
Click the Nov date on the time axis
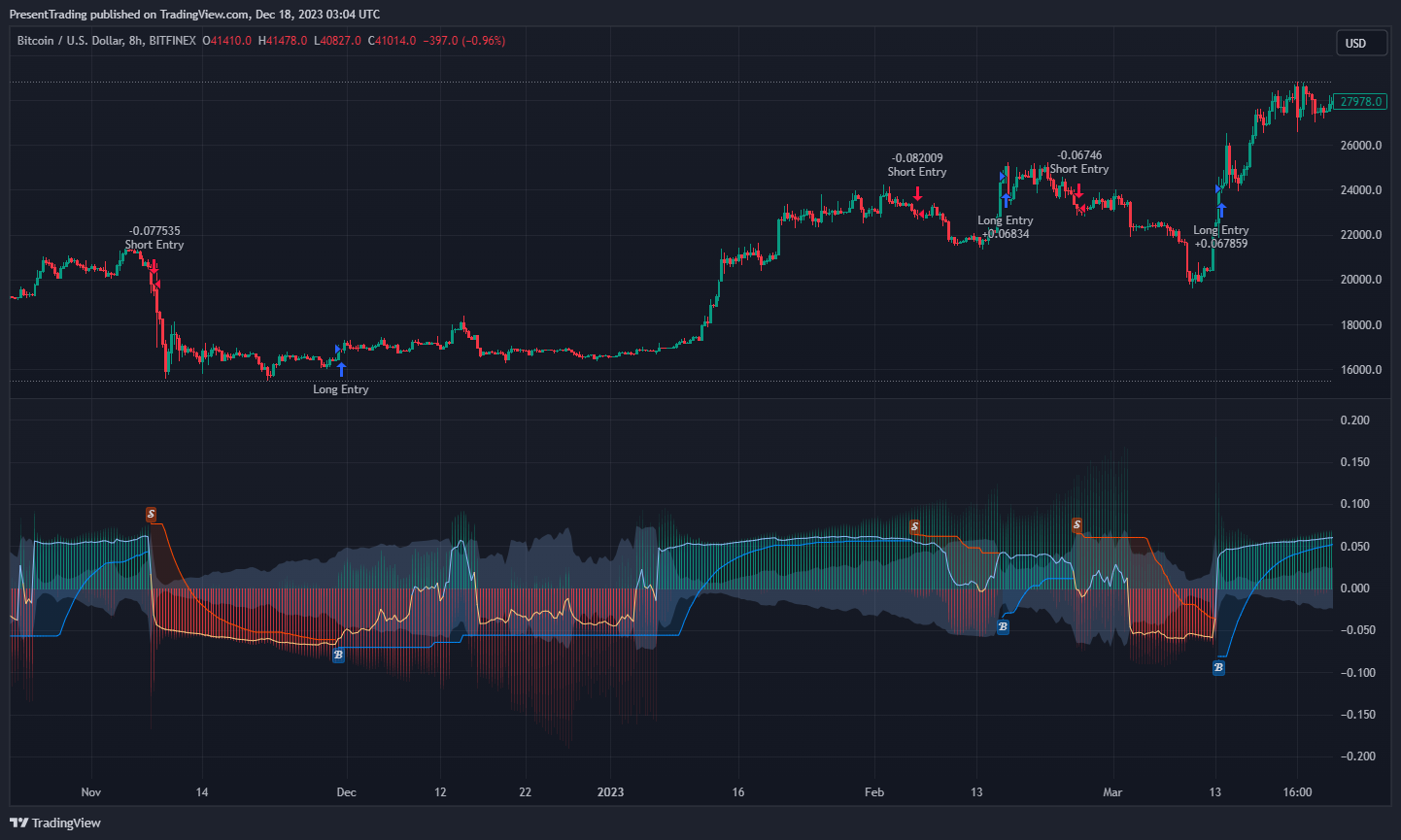[x=91, y=792]
